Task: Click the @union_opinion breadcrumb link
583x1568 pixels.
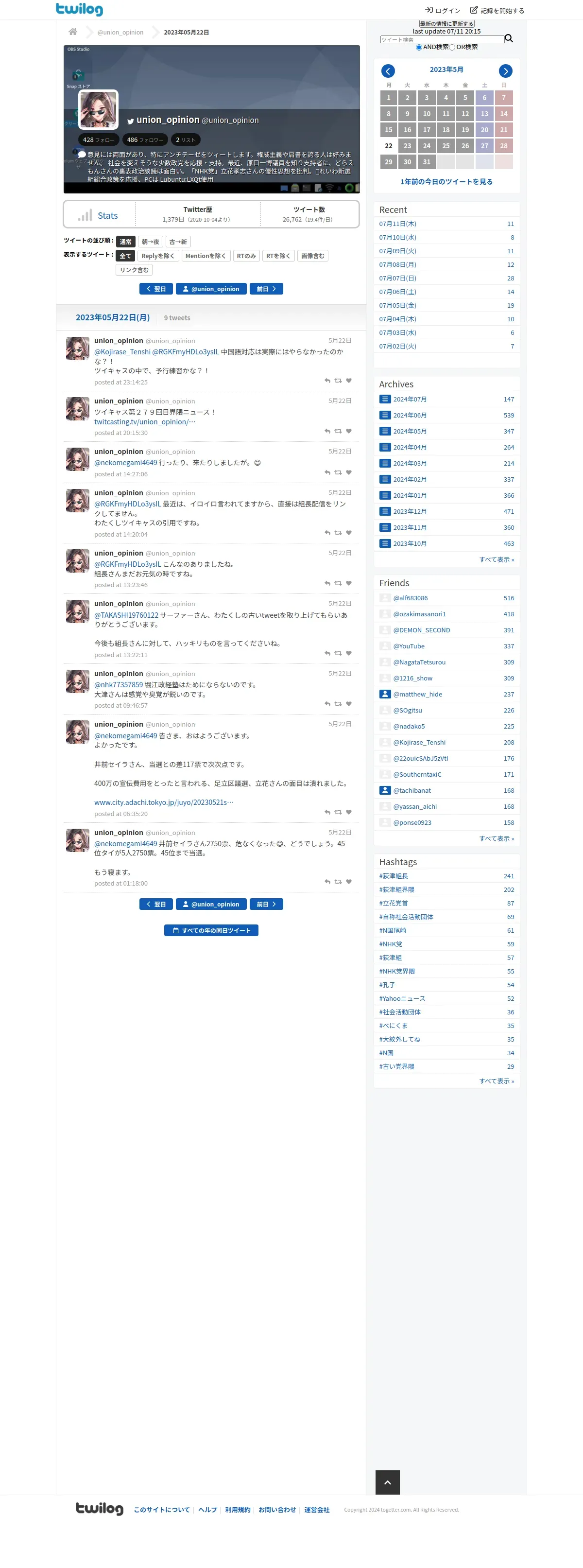Action: tap(120, 32)
